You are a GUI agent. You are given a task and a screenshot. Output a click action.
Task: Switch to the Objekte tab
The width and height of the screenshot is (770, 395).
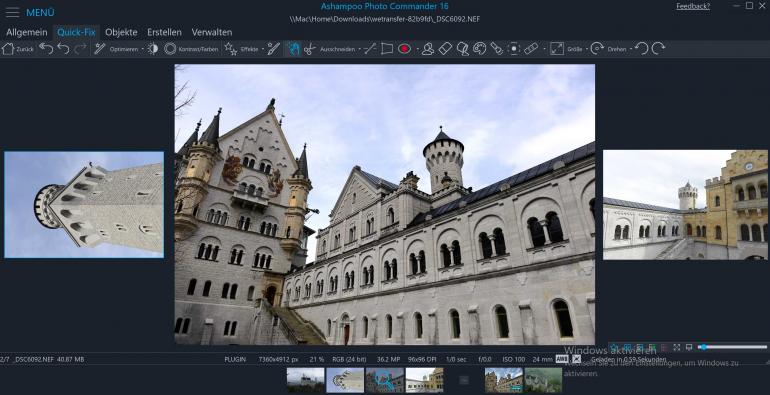[x=121, y=32]
